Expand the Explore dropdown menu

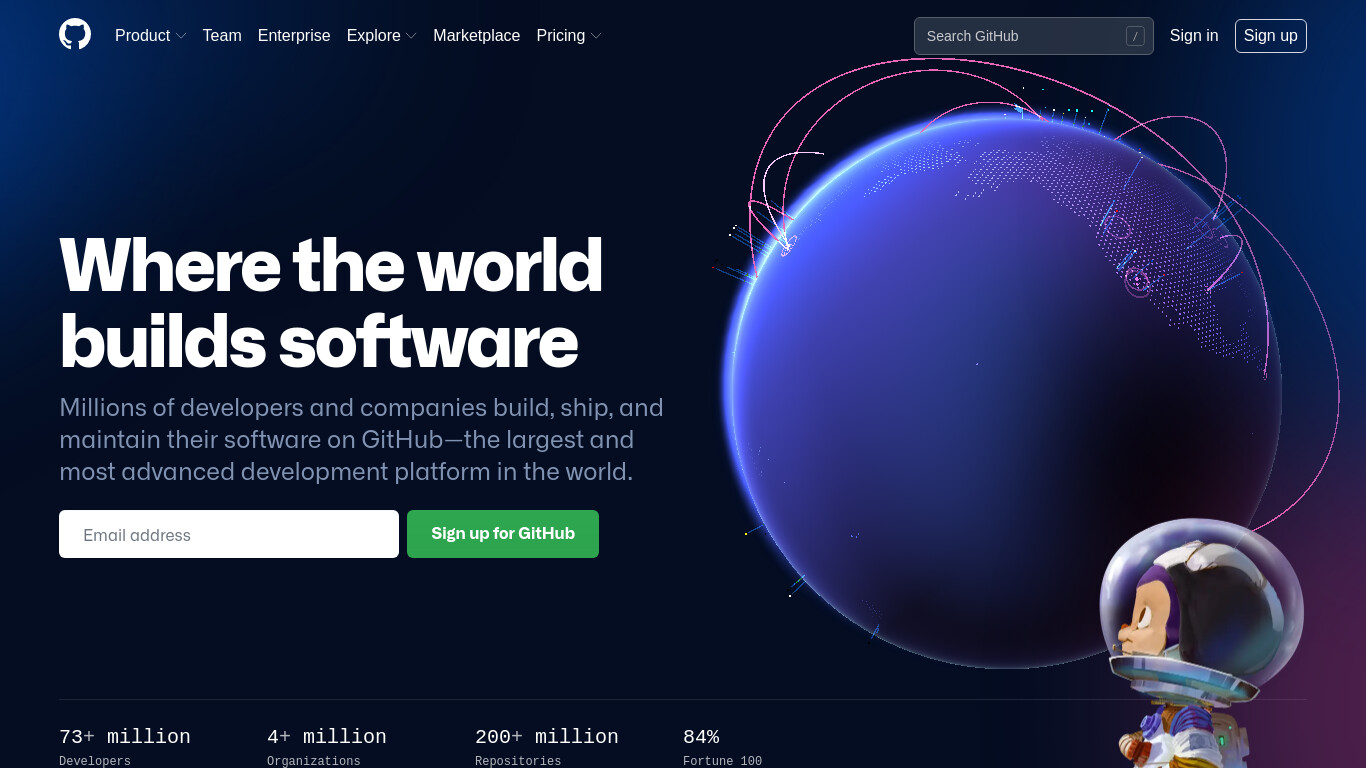(382, 36)
